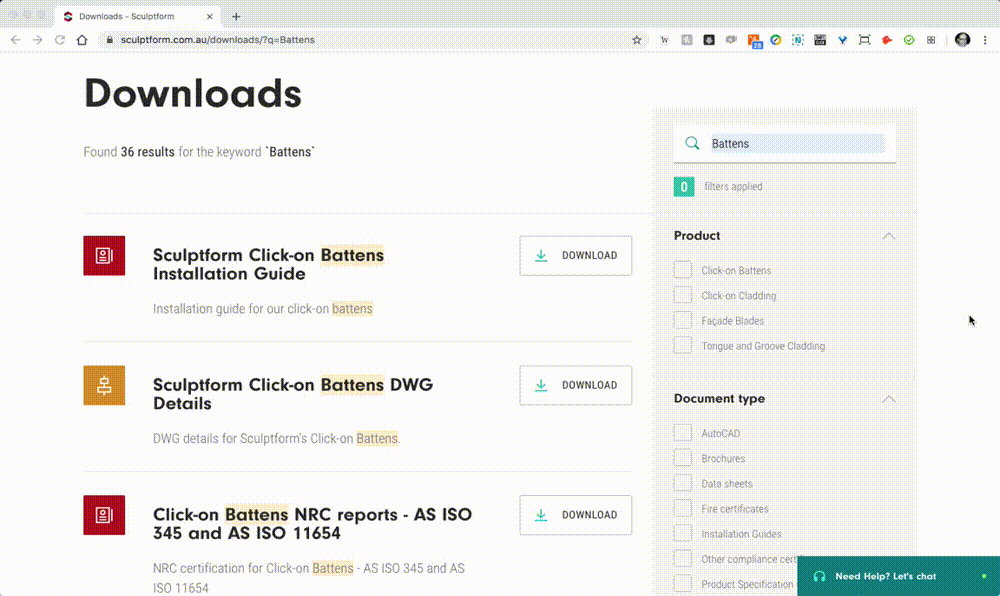Click orange DWG icon for Battens DWG Details
Viewport: 1000px width, 596px height.
104,385
